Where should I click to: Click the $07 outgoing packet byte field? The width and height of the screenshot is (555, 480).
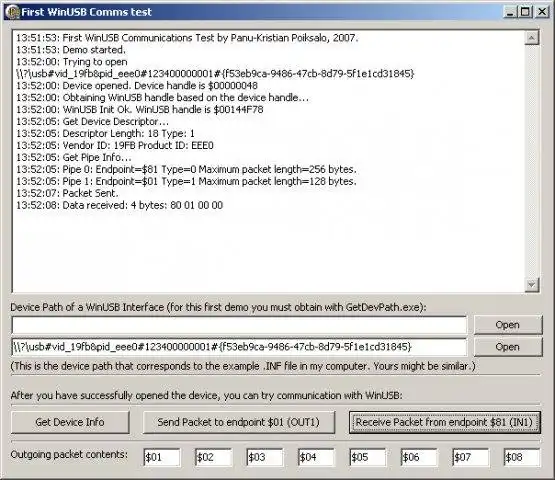[471, 457]
